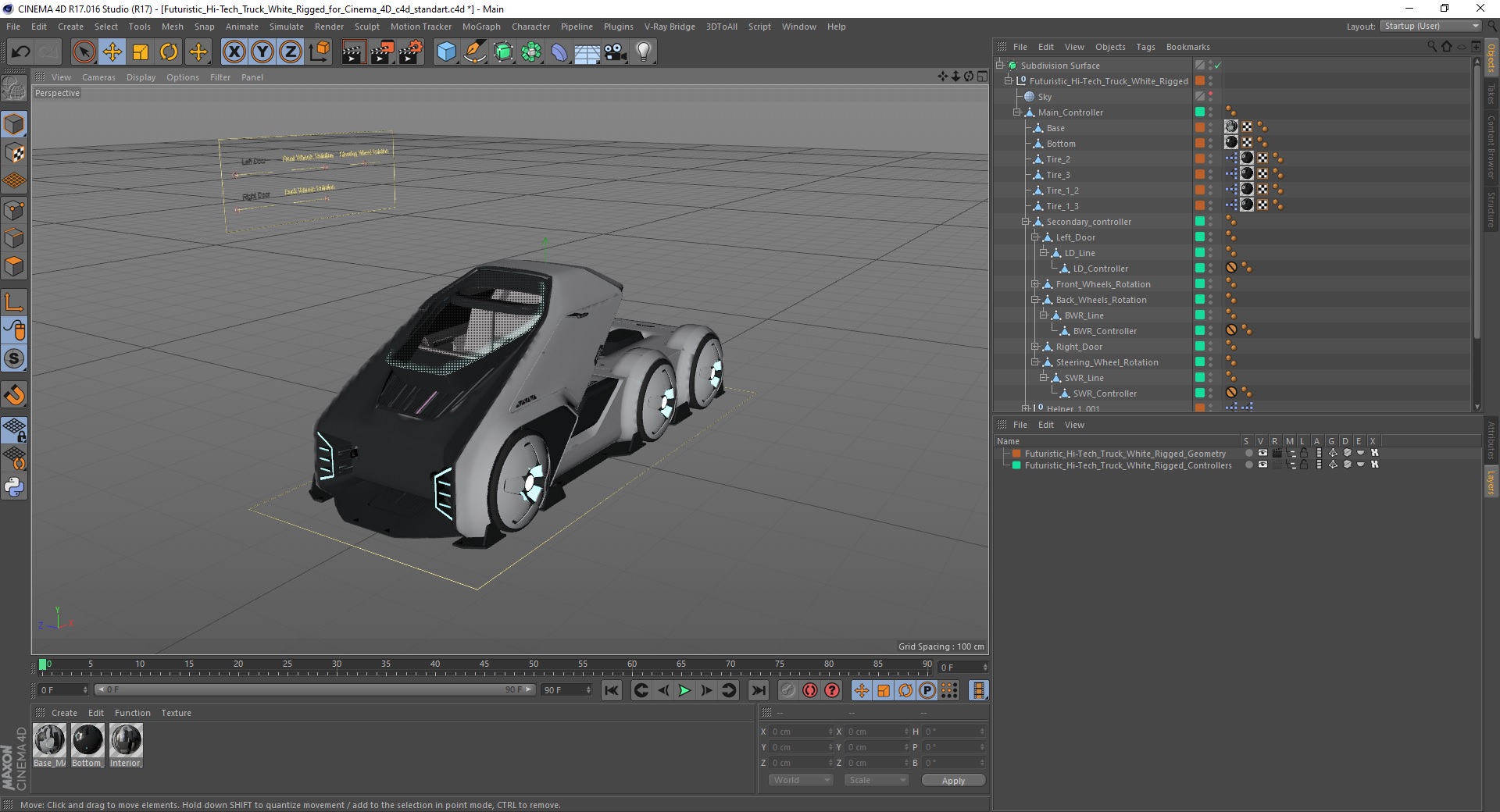Collapse the BWR_Line tree node

[1043, 315]
